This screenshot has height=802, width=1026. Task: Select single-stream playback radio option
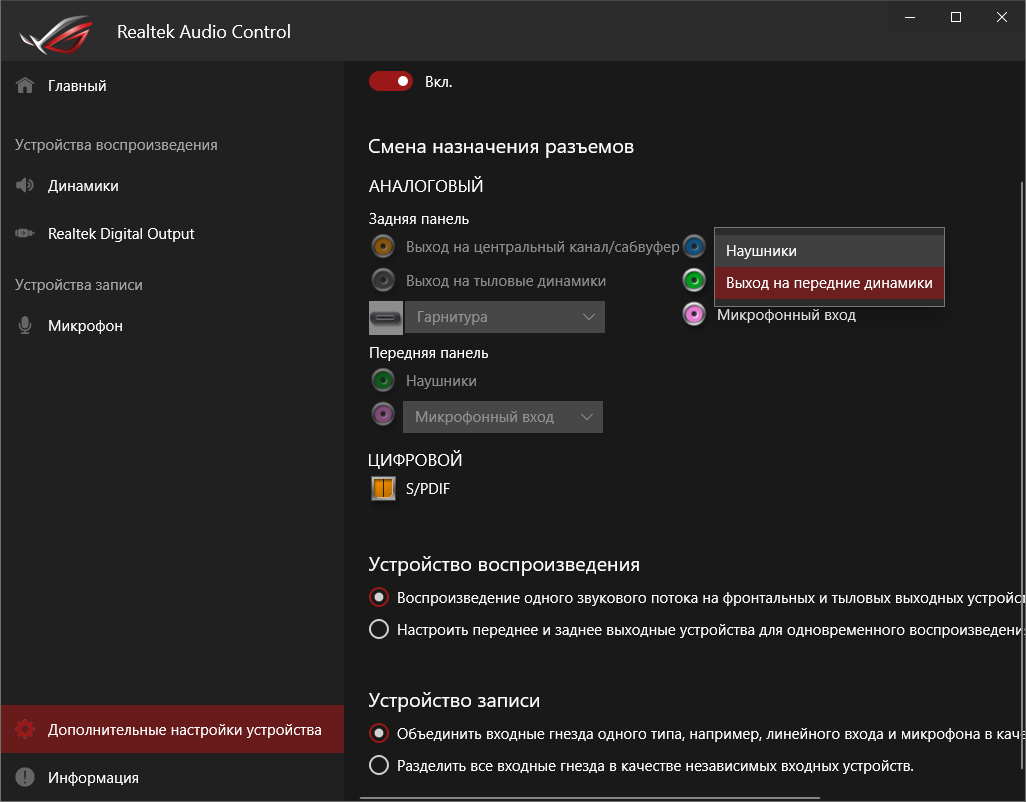pos(379,598)
